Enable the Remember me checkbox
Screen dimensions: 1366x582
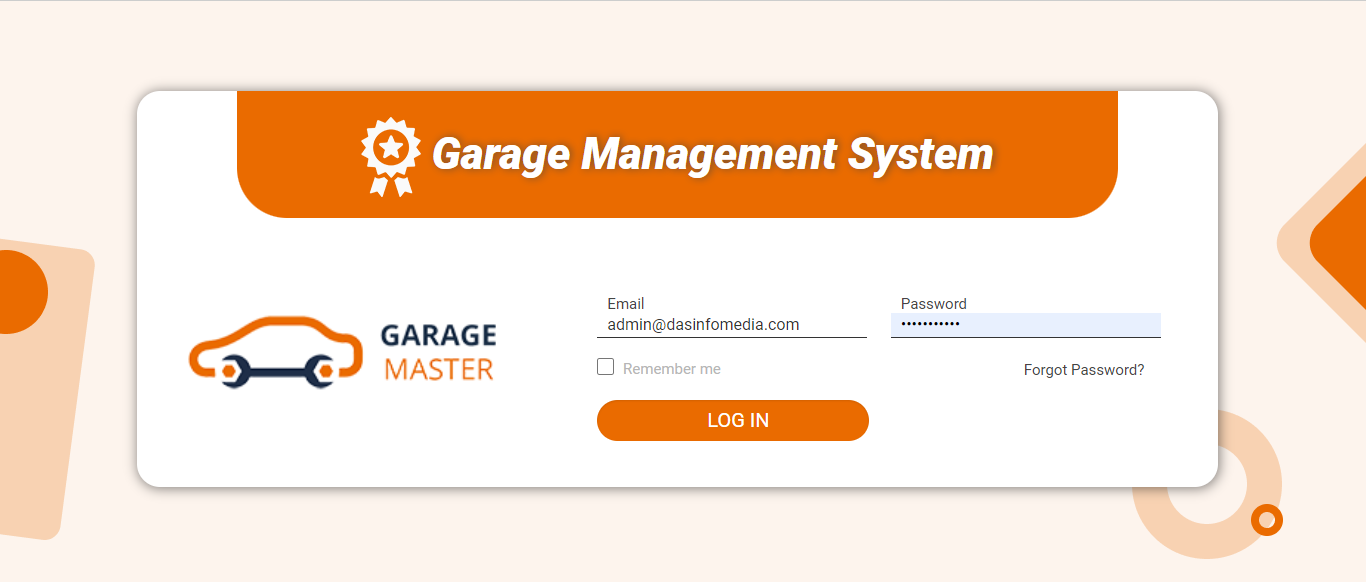tap(605, 367)
